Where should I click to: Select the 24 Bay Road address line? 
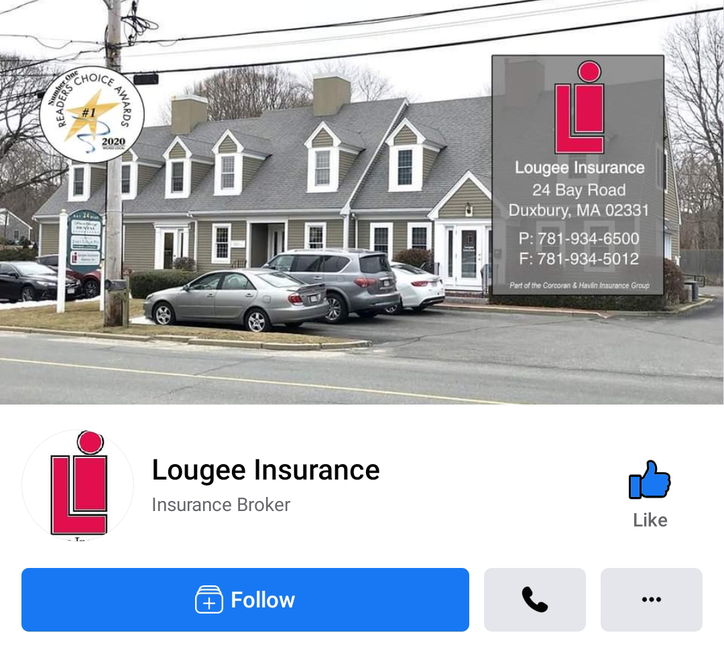[579, 190]
